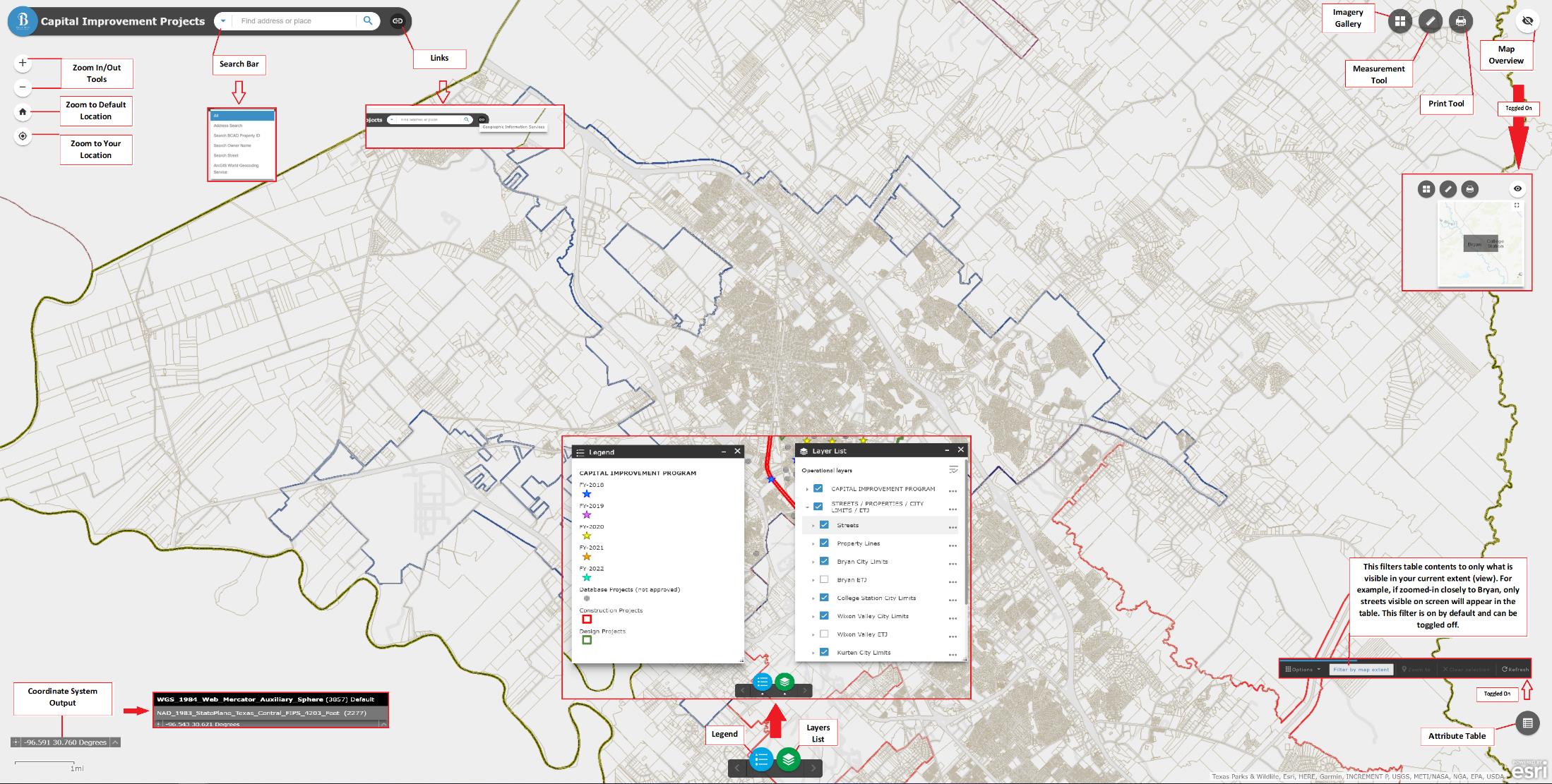Select Search Owner Name in source list
This screenshot has height=784, width=1552.
[x=232, y=145]
